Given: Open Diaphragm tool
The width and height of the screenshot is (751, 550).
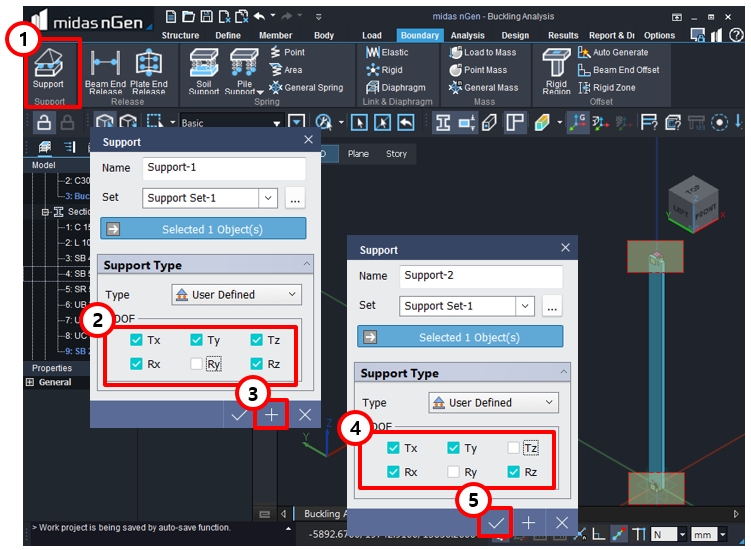Looking at the screenshot, I should pyautogui.click(x=396, y=87).
